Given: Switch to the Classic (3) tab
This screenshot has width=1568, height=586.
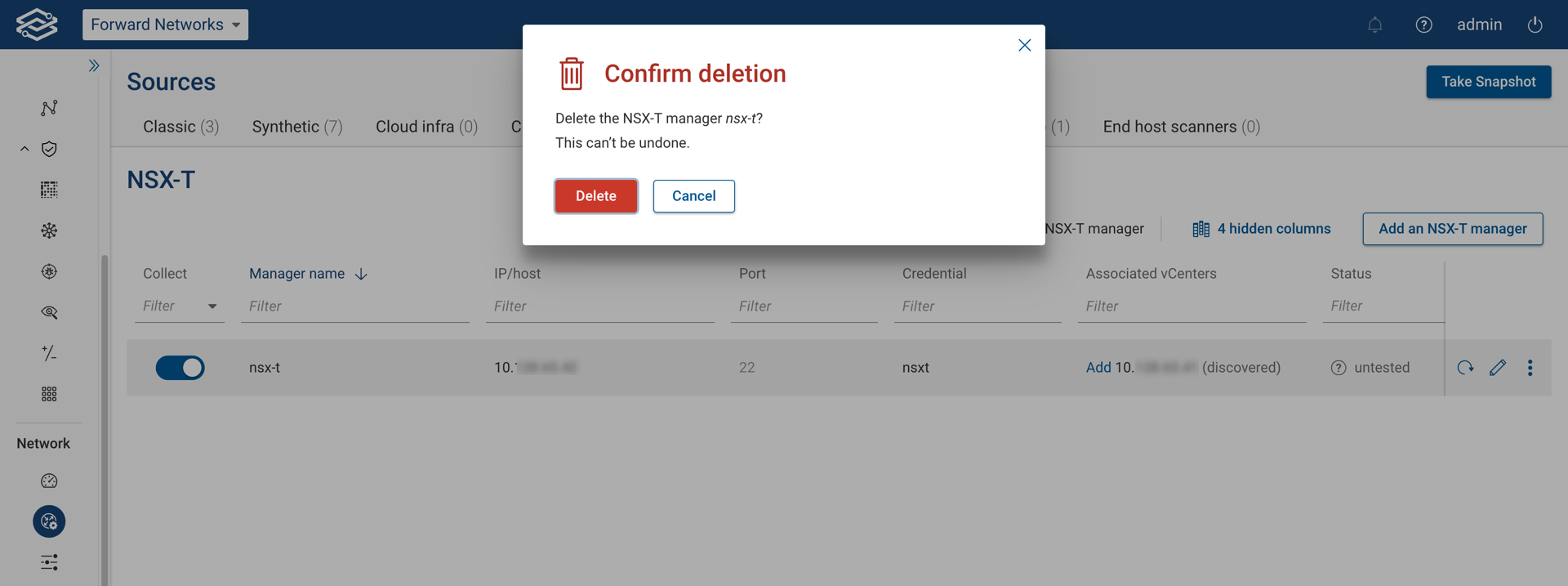Looking at the screenshot, I should (x=180, y=127).
